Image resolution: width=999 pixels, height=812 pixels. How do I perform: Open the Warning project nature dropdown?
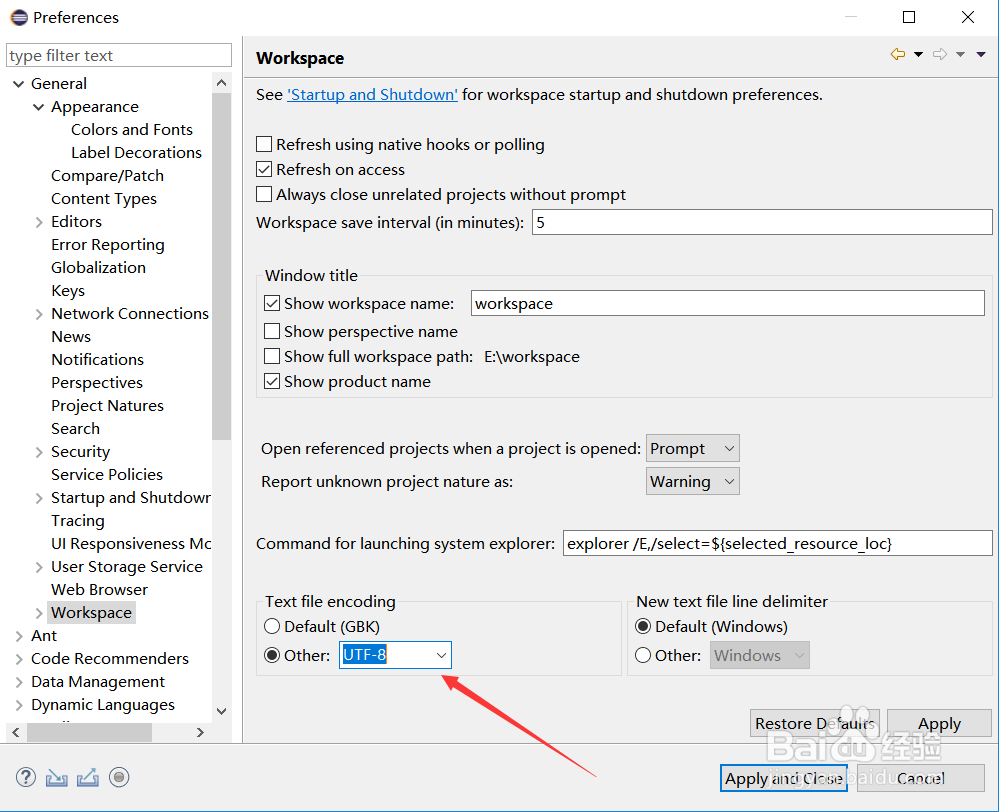point(693,481)
